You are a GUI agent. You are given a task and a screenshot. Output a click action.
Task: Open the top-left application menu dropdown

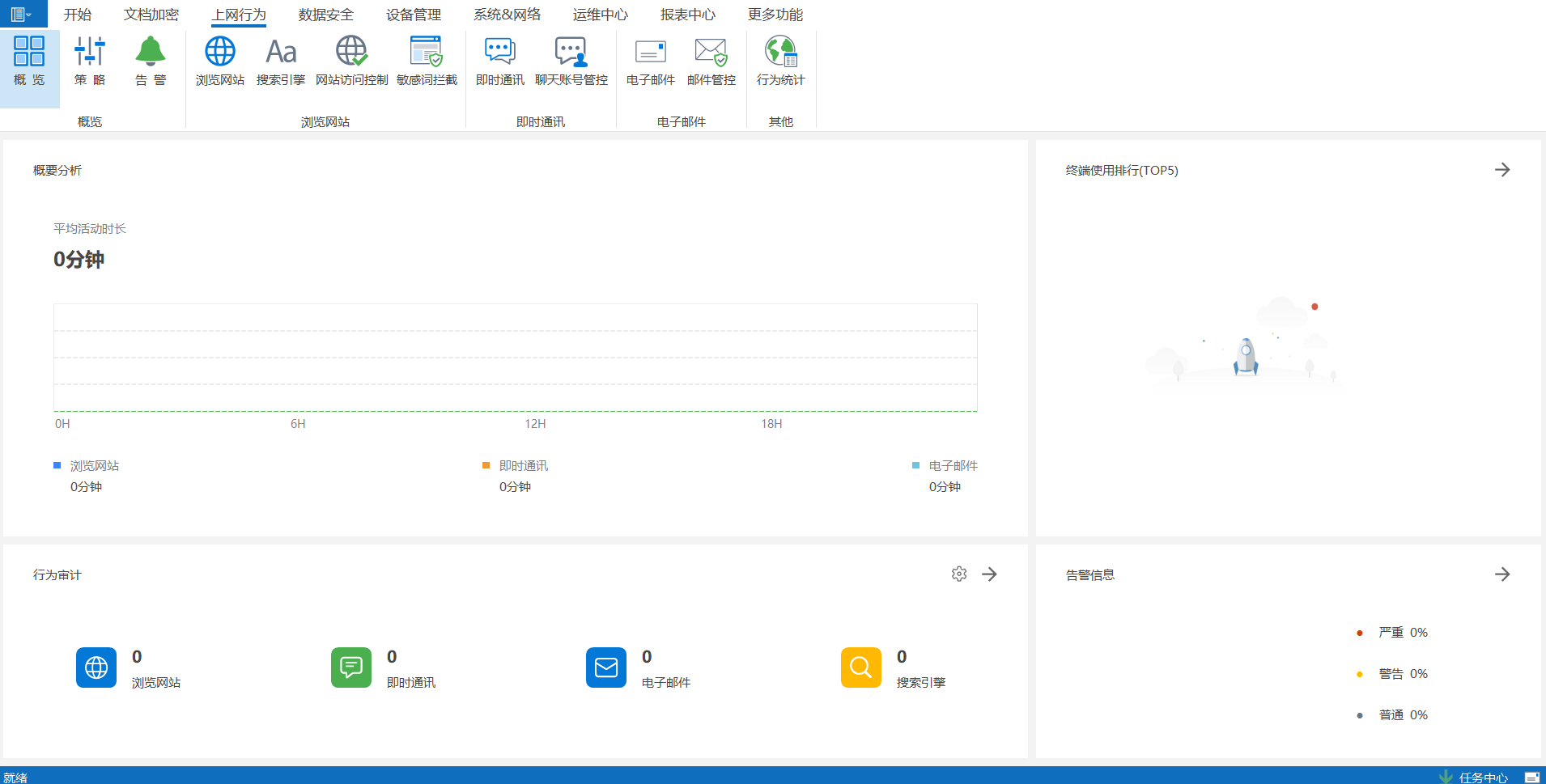[x=21, y=15]
